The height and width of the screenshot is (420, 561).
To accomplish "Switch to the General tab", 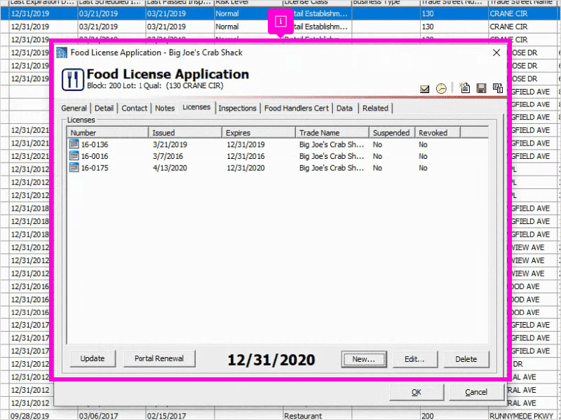I will 74,108.
